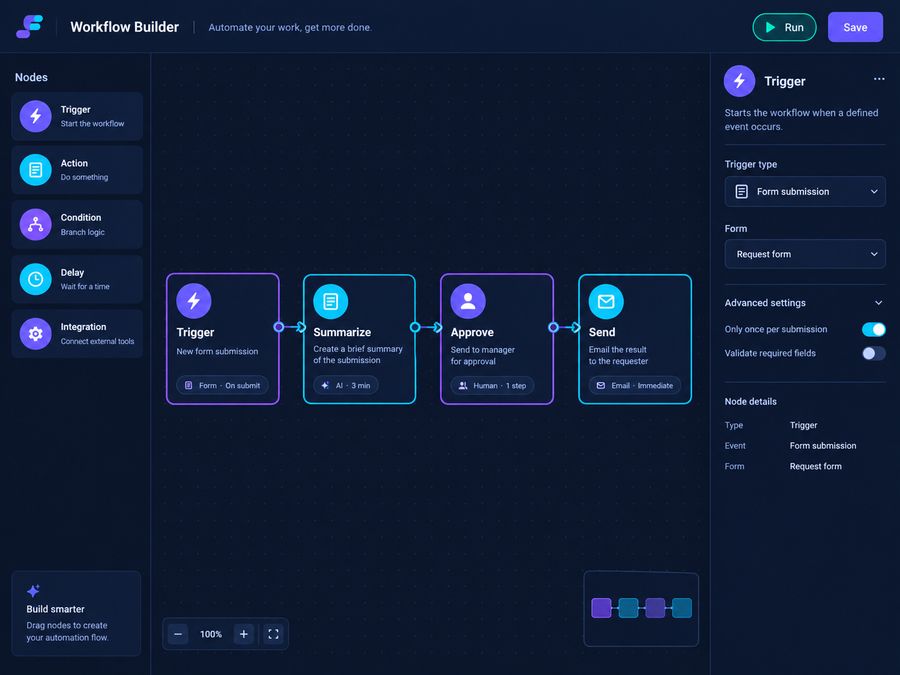Click the Save button
900x675 pixels.
(x=855, y=27)
